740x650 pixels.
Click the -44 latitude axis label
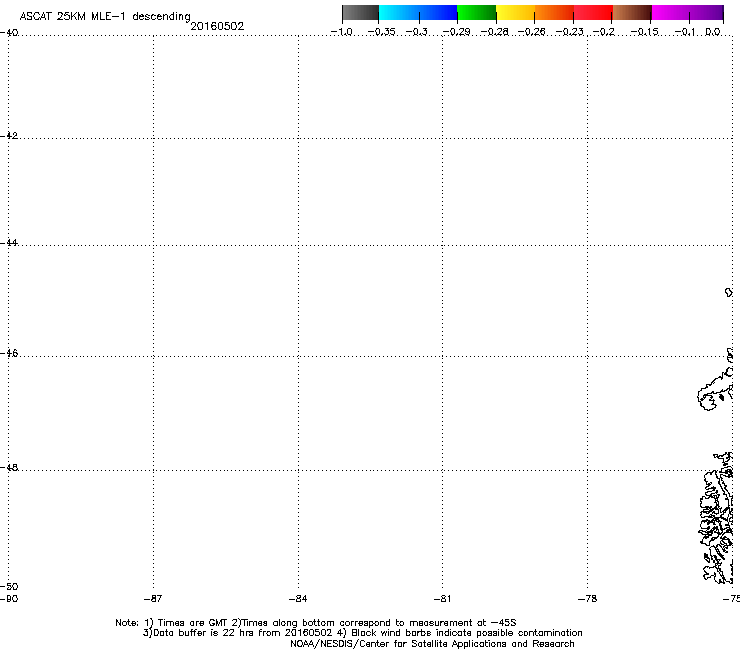click(x=9, y=243)
